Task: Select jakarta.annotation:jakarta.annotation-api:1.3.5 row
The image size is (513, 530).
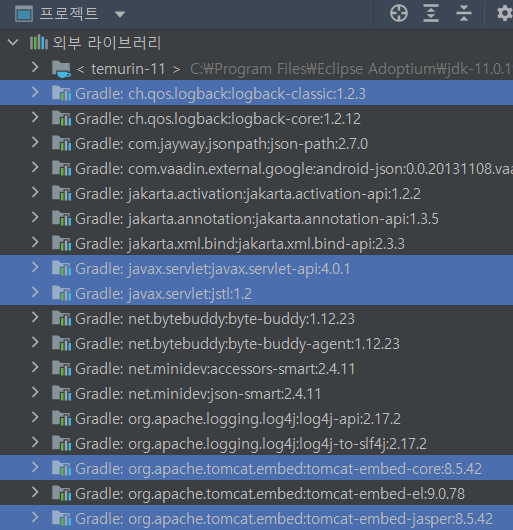Action: [257, 219]
